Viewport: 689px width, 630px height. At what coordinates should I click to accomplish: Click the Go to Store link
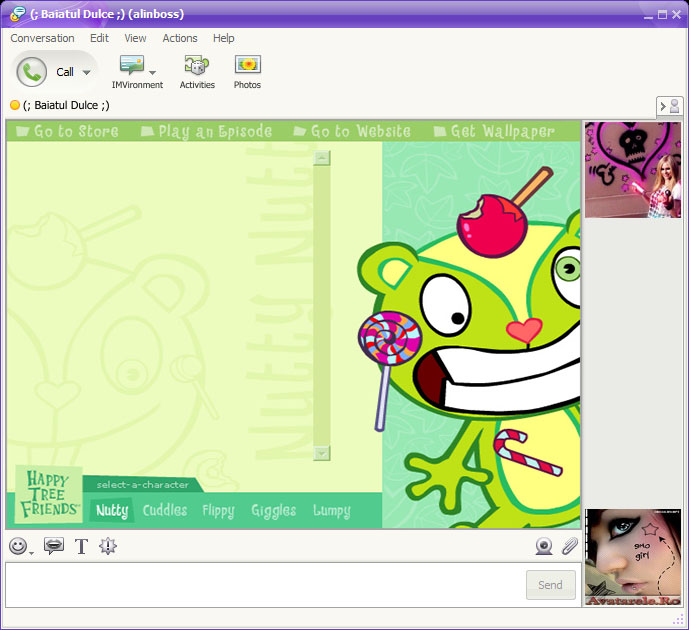[x=67, y=131]
